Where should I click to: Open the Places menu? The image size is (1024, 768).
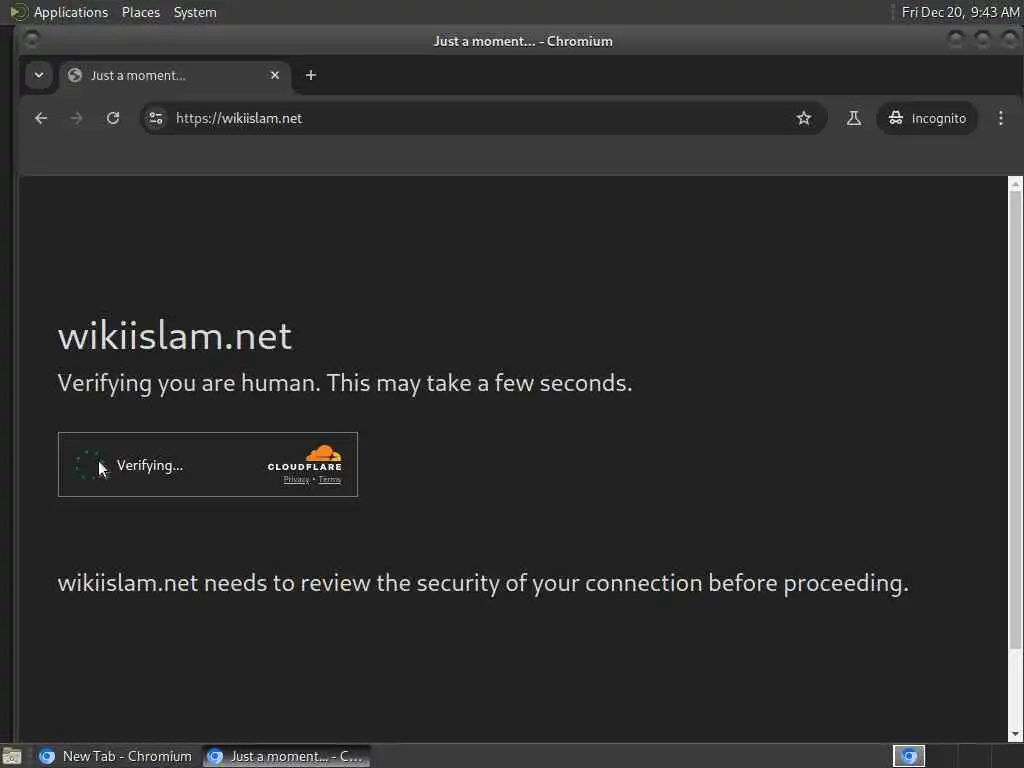click(141, 12)
